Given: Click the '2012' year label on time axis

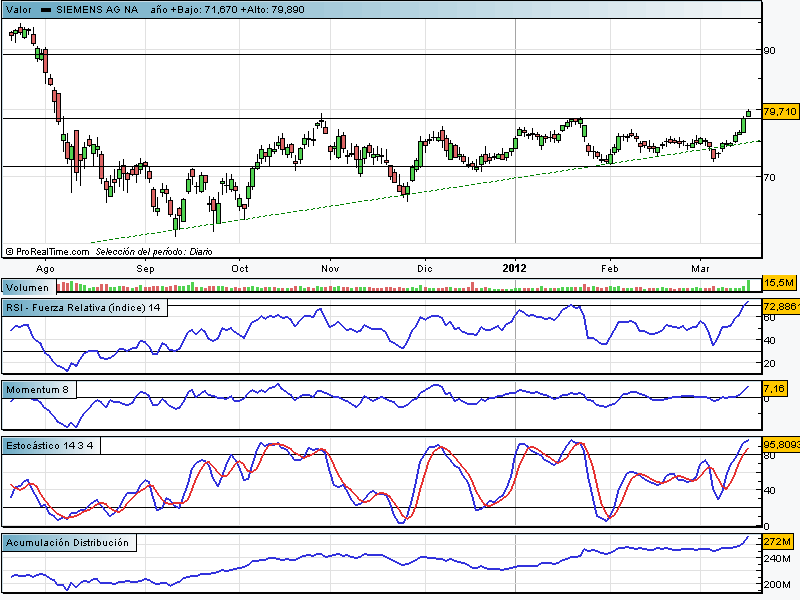Looking at the screenshot, I should tap(514, 268).
